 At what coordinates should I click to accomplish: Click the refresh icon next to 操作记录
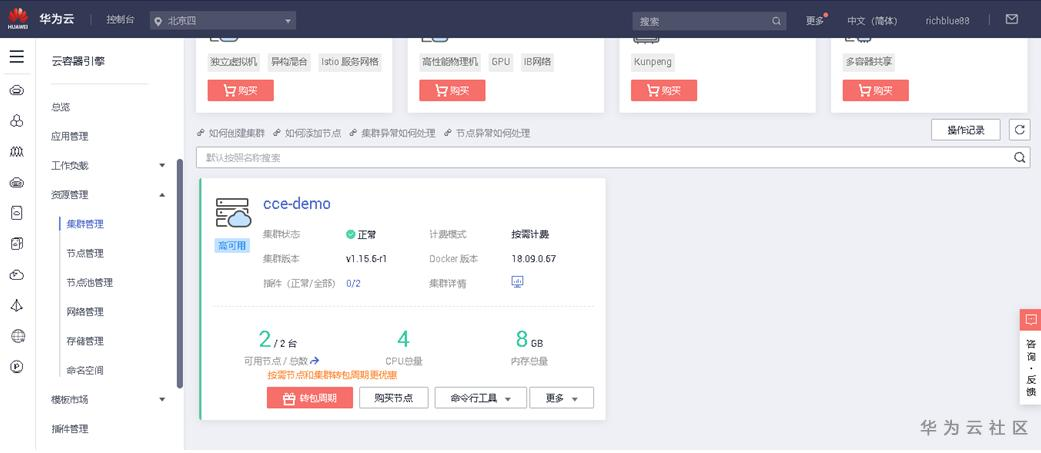1019,130
